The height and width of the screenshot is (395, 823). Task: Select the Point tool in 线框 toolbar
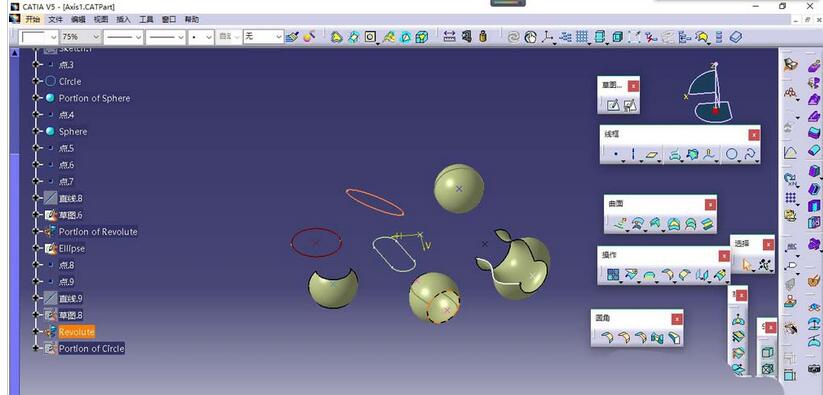[x=616, y=155]
